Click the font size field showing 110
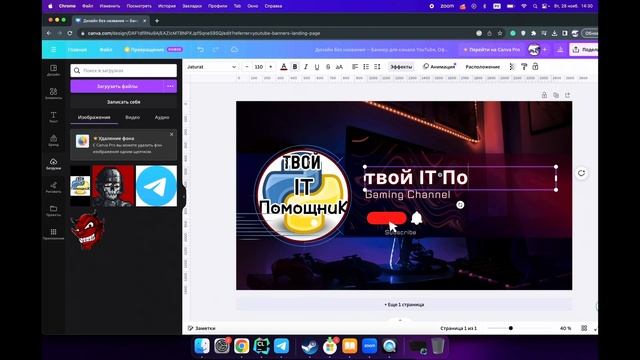 pos(259,67)
